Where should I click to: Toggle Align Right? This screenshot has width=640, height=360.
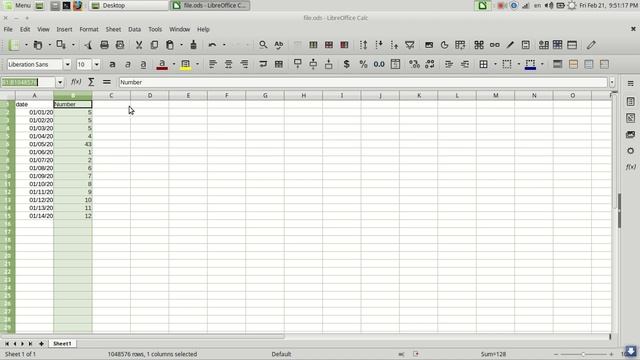tap(244, 64)
